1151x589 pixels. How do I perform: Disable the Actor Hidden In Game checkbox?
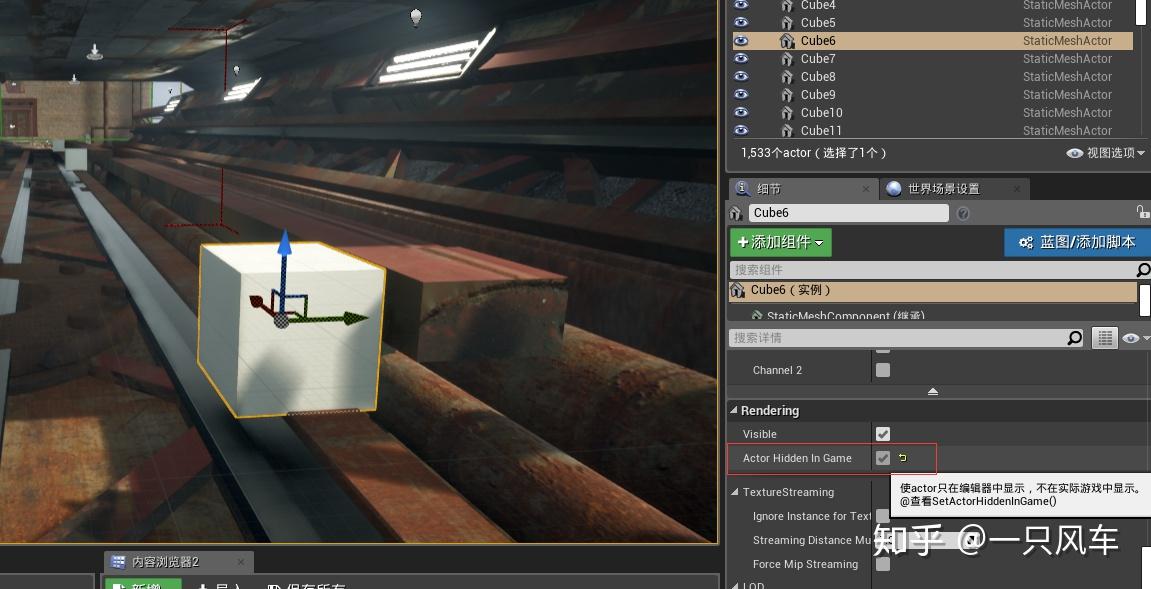(x=882, y=457)
